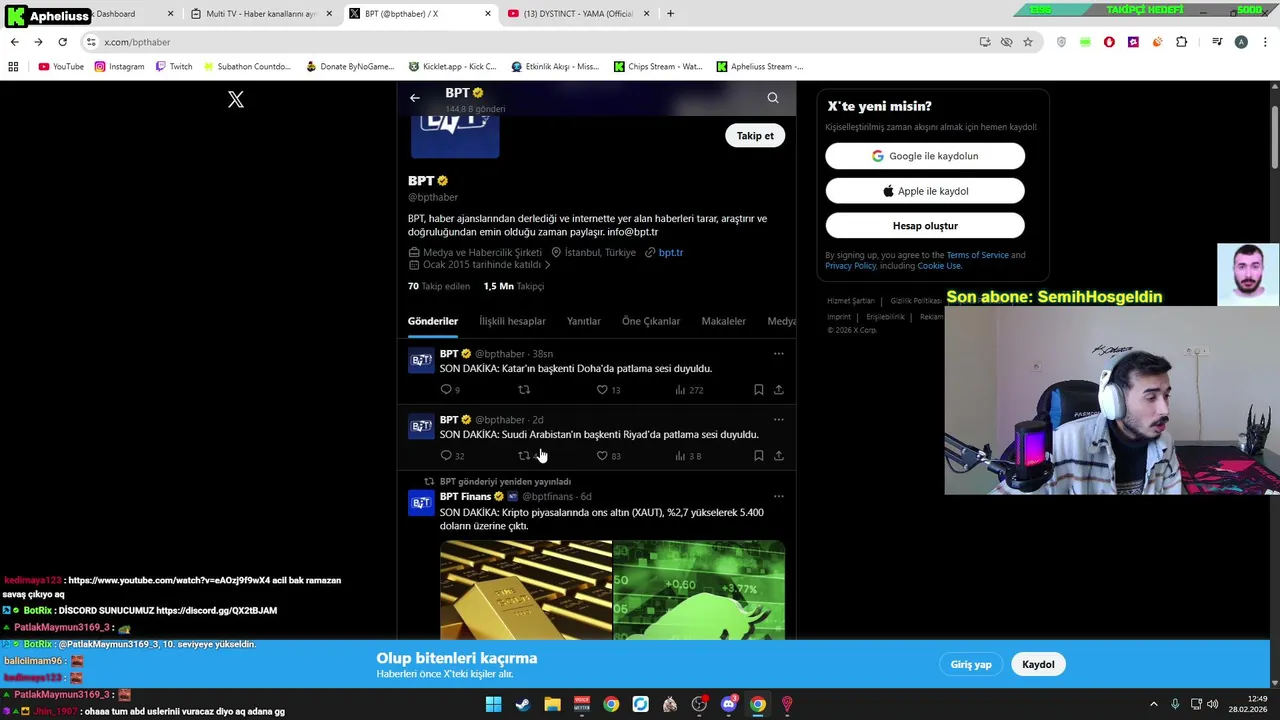Image resolution: width=1280 pixels, height=720 pixels.
Task: Reply to the Riyad explosion post
Action: tap(446, 456)
